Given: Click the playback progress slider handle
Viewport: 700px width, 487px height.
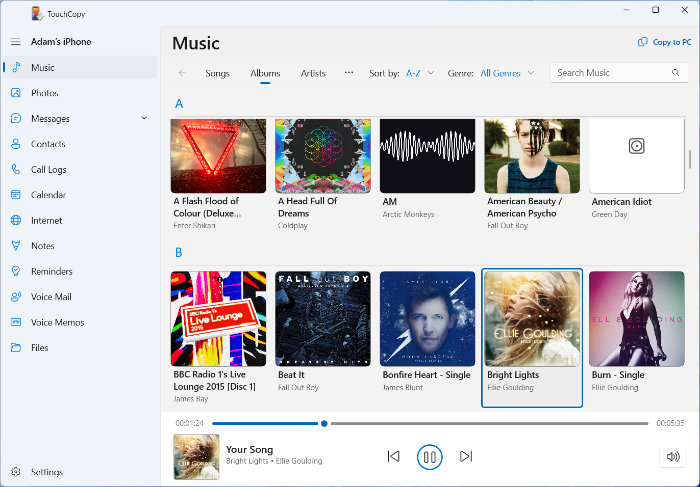Looking at the screenshot, I should coord(324,423).
